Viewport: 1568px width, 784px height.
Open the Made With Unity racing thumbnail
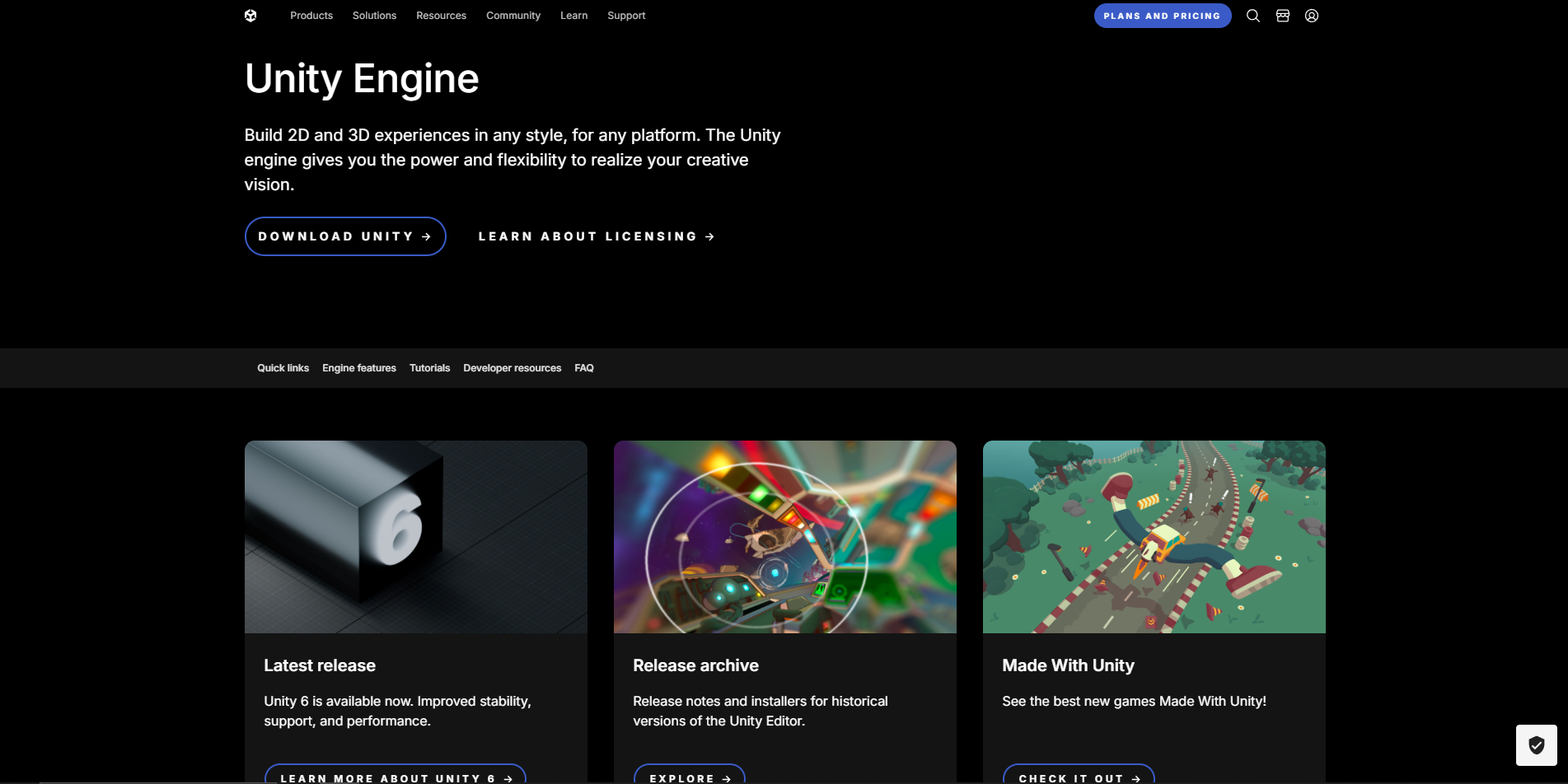pos(1154,537)
